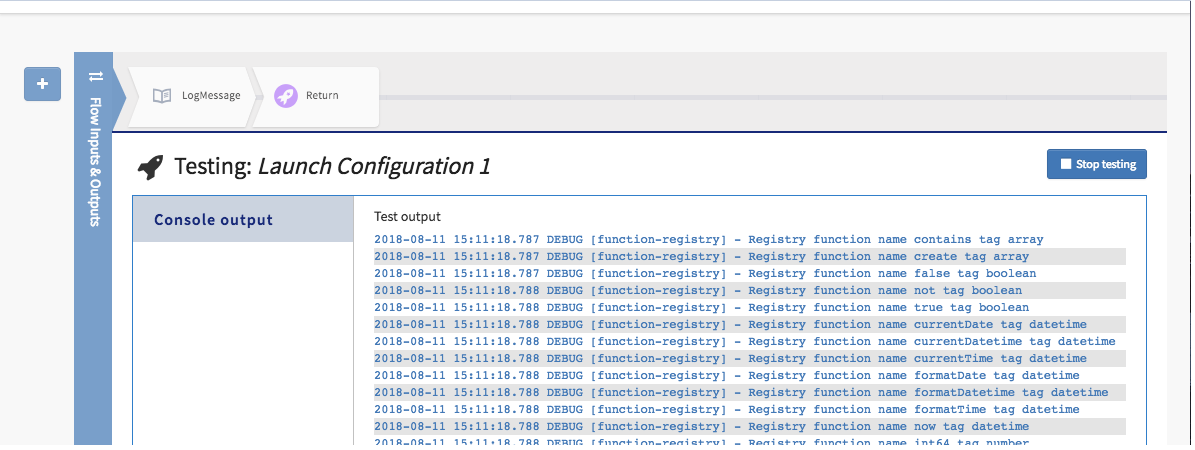
Task: Click the black rocket icon beside Testing
Action: tap(150, 167)
